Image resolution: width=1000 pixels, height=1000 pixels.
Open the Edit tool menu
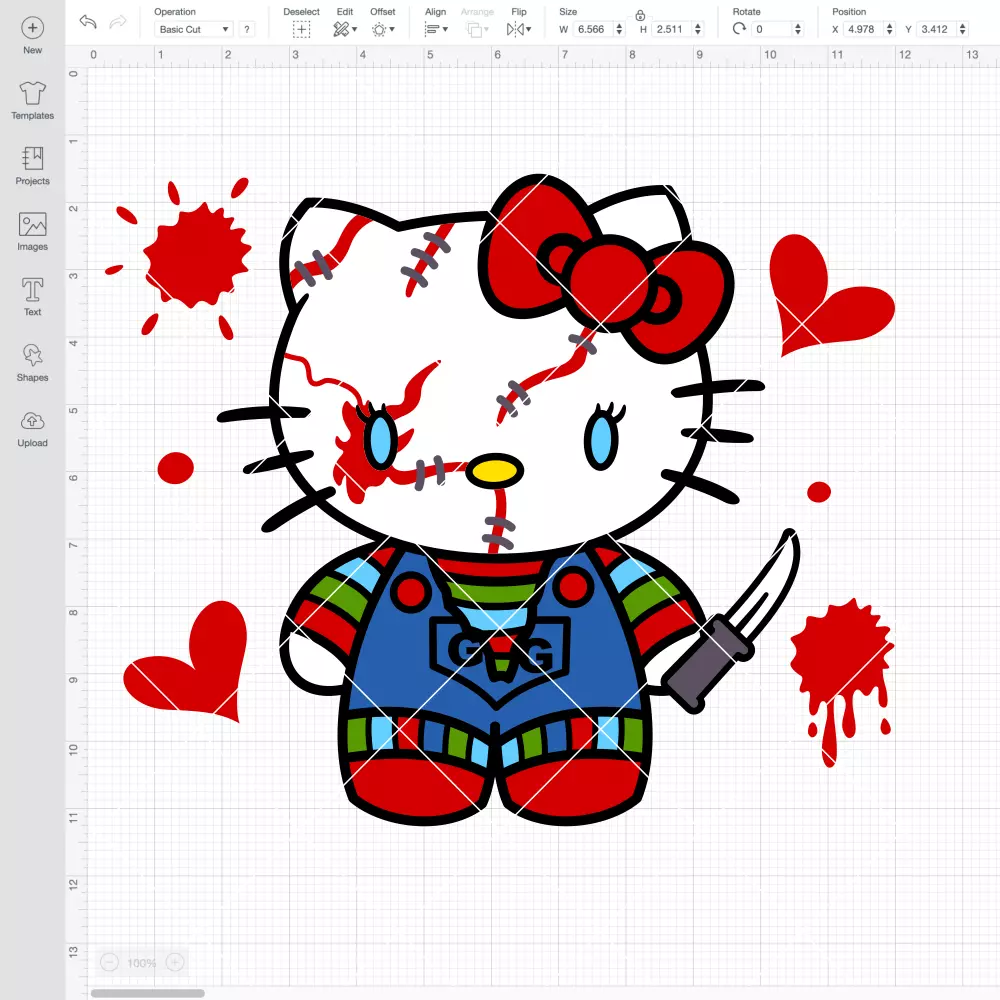(x=345, y=29)
